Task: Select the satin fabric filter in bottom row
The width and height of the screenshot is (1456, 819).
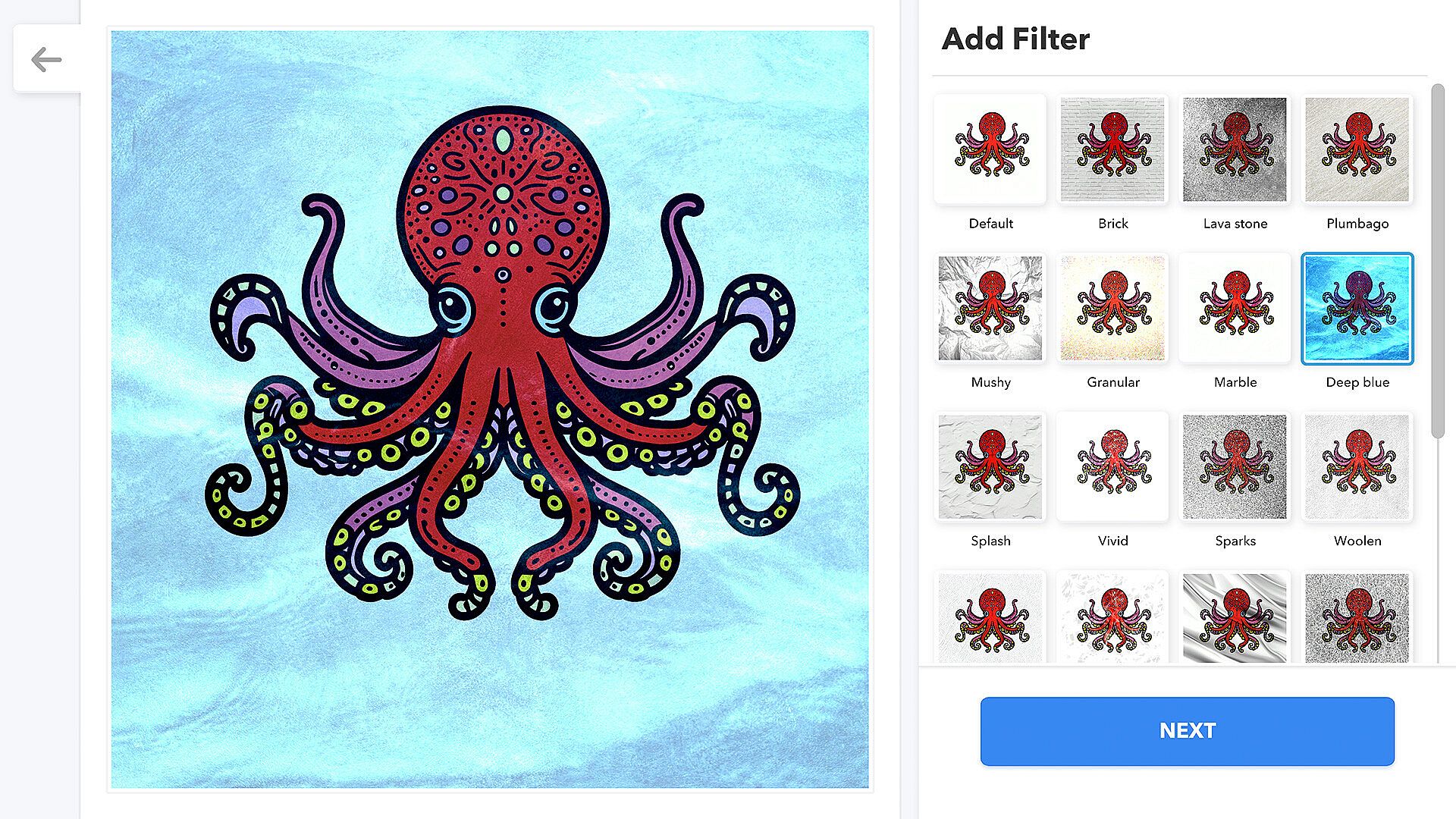Action: coord(1235,617)
